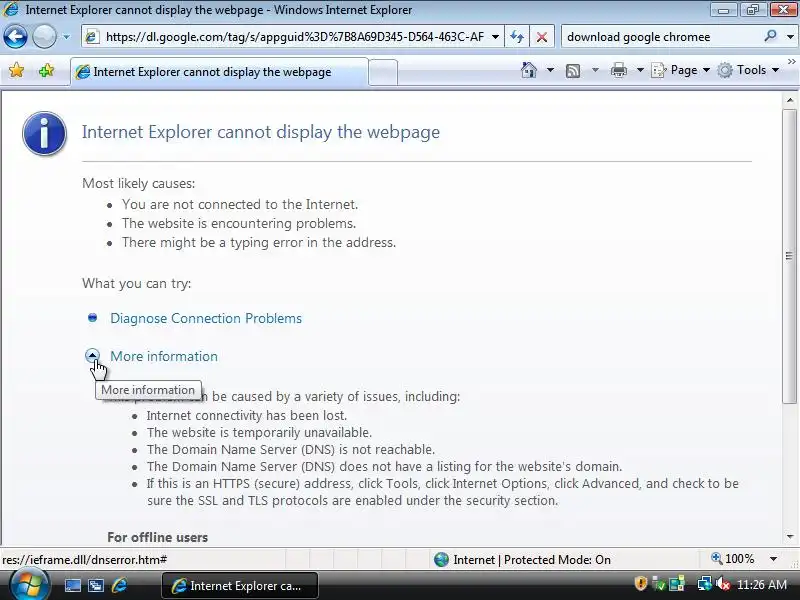Collapse the More information arrow toggle
The width and height of the screenshot is (800, 600).
click(x=92, y=356)
